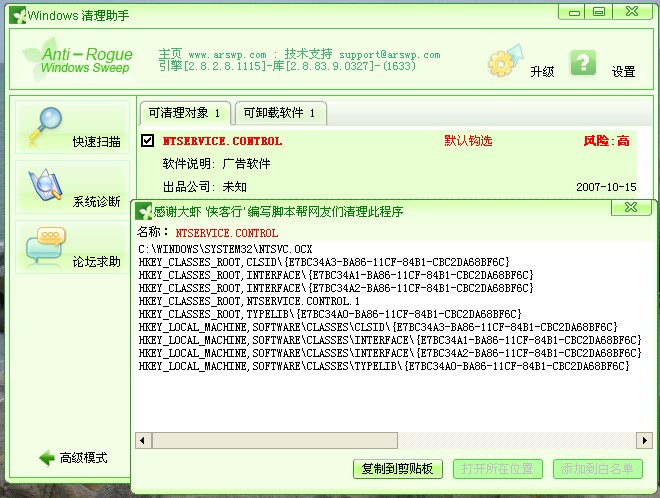Click the 风险:高 risk label
The width and height of the screenshot is (660, 498).
(x=606, y=141)
